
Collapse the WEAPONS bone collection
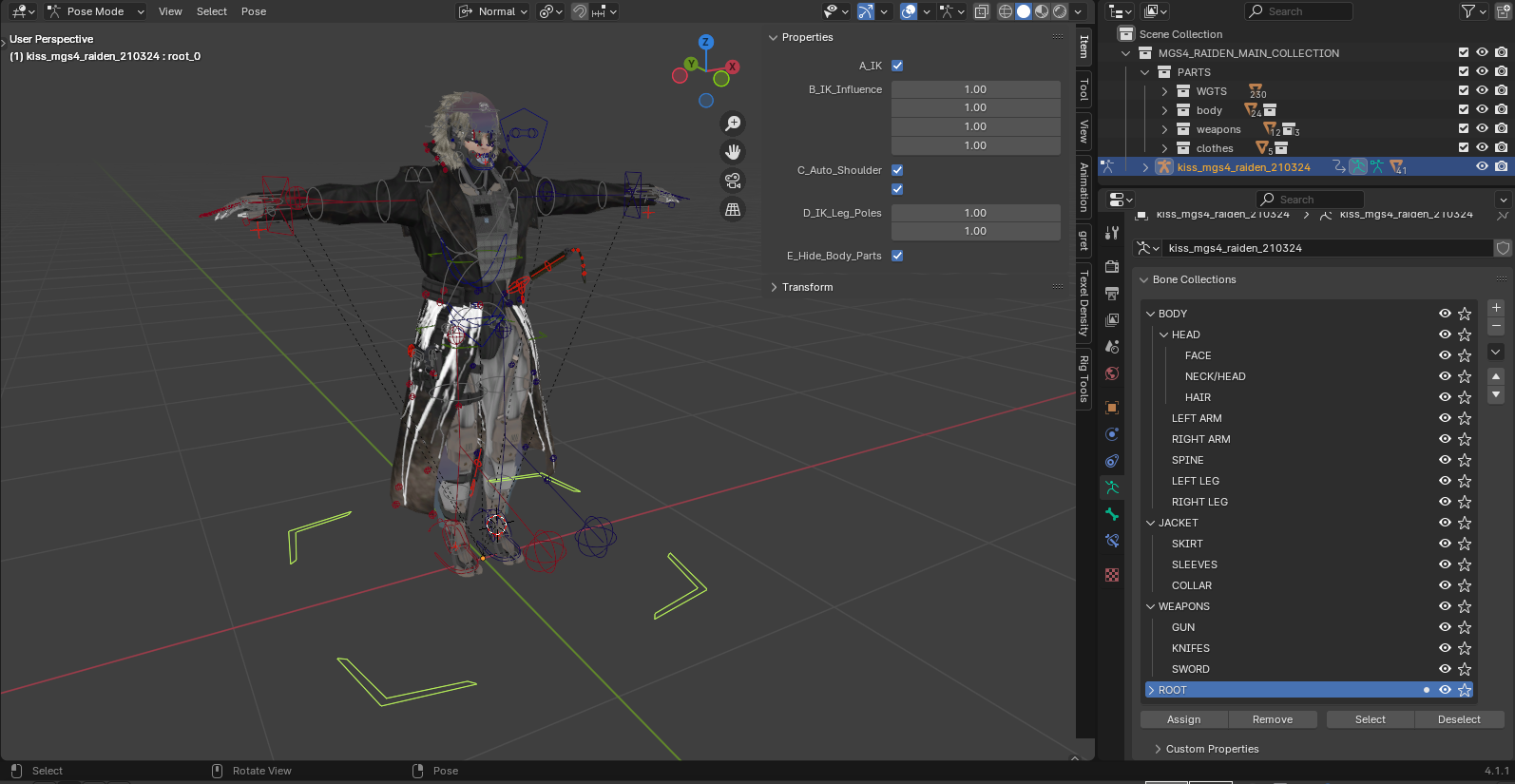pos(1151,606)
